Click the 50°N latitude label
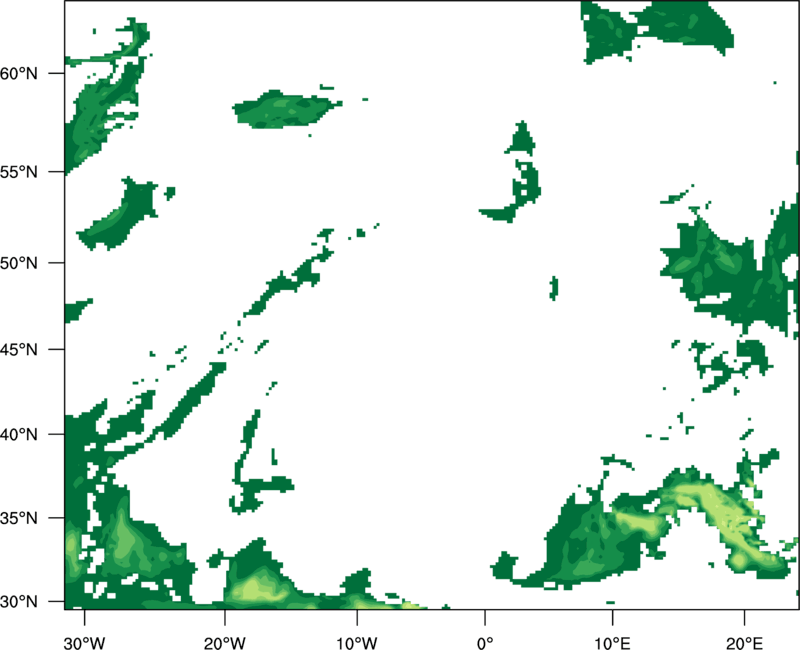The width and height of the screenshot is (800, 650). [18, 263]
